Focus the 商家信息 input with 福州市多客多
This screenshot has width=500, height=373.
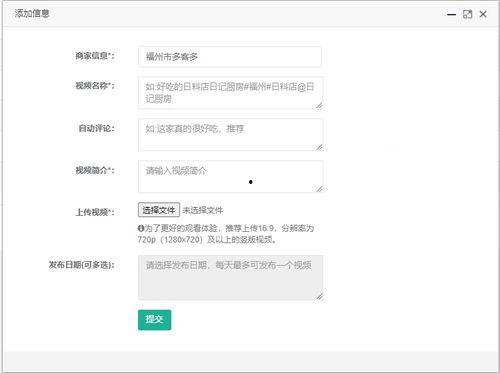tap(230, 57)
